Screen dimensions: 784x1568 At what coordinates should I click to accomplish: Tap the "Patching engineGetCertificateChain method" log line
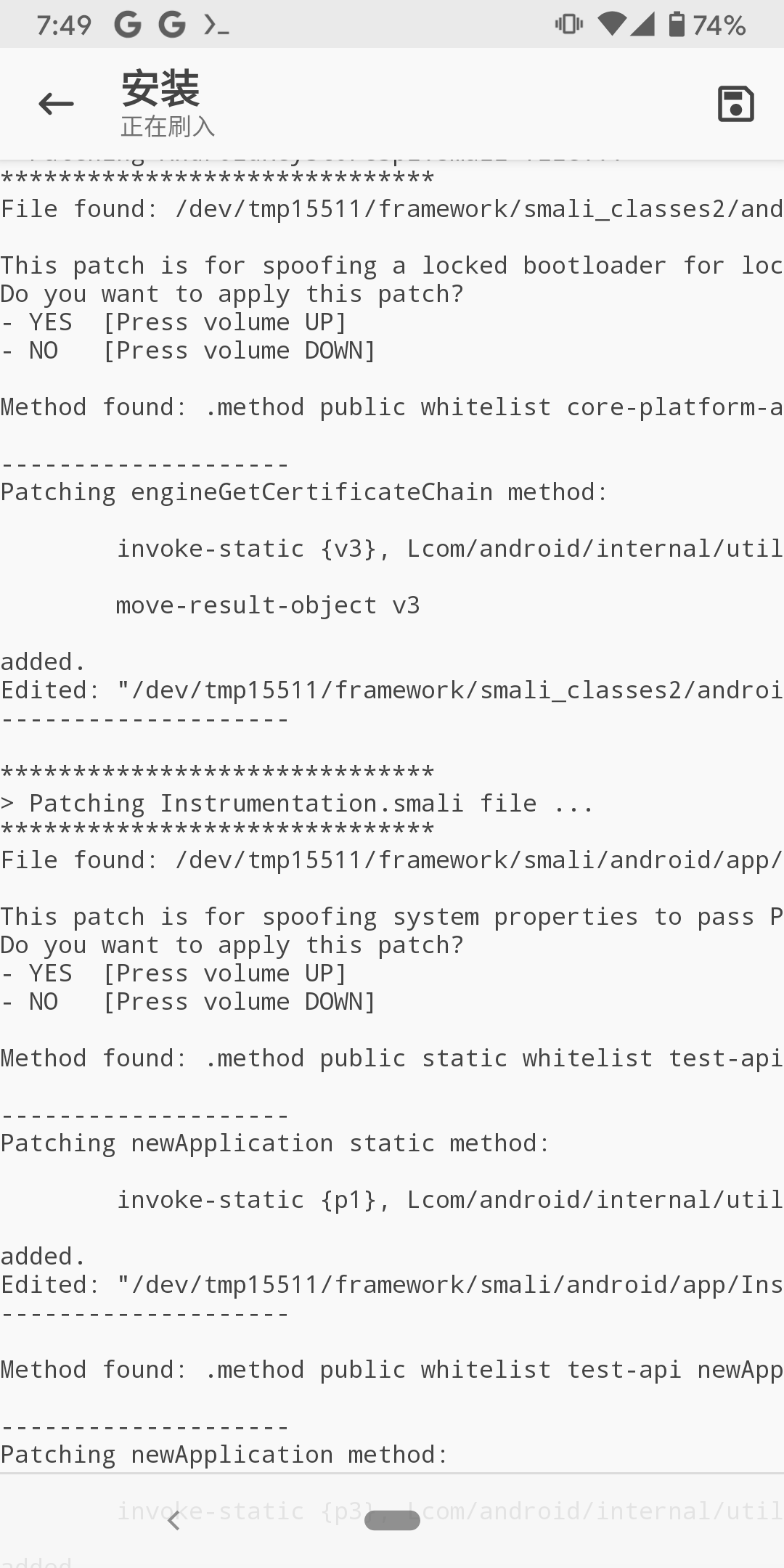[x=303, y=492]
